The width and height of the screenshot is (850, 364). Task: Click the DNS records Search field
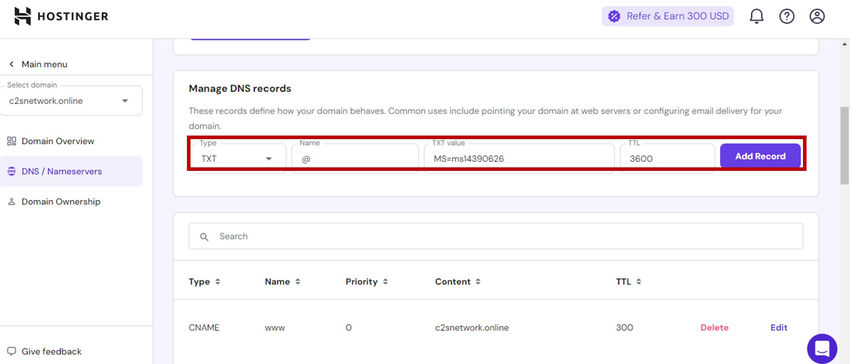496,237
